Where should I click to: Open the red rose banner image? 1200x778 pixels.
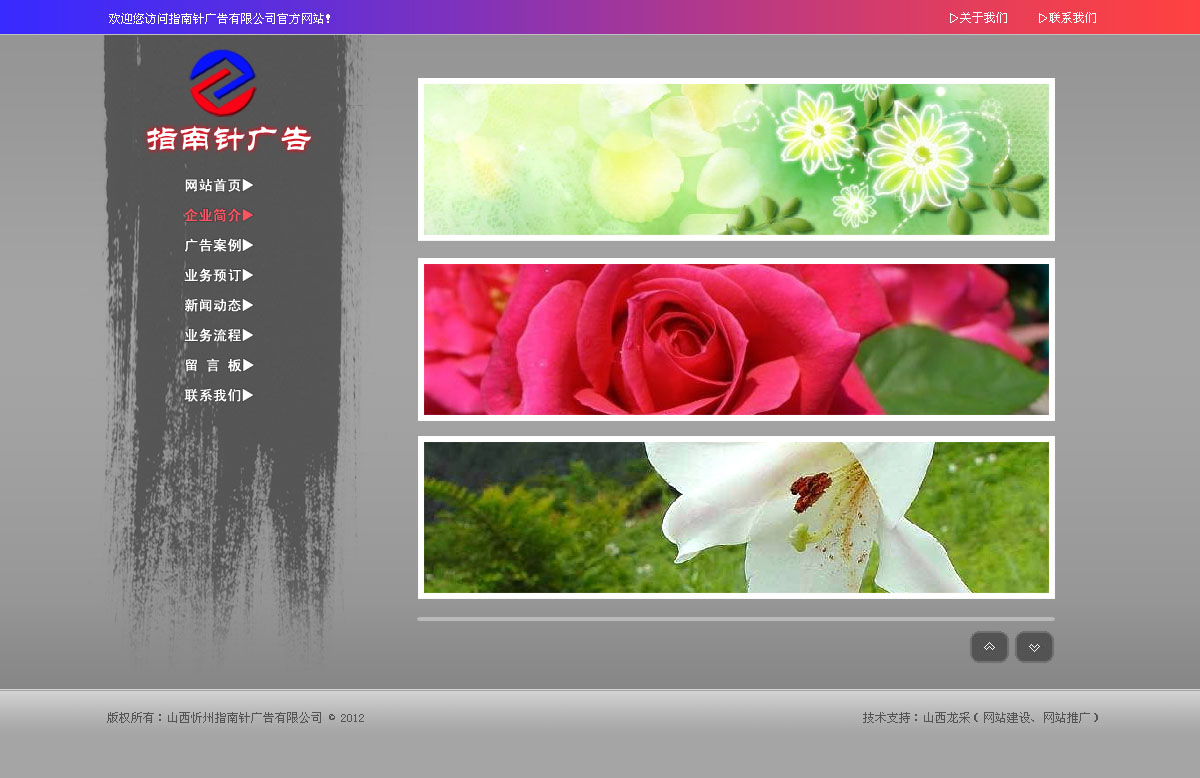tap(736, 339)
